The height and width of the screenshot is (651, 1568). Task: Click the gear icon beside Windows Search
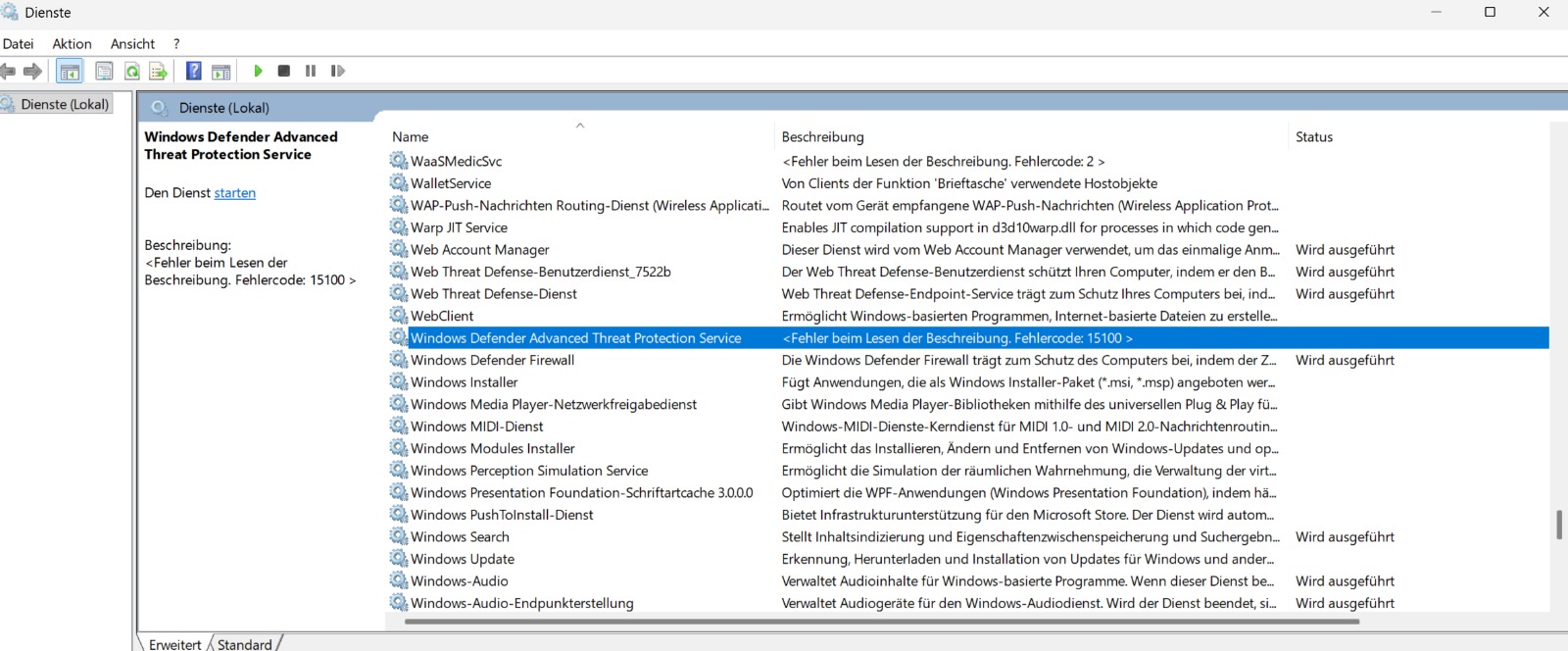399,535
